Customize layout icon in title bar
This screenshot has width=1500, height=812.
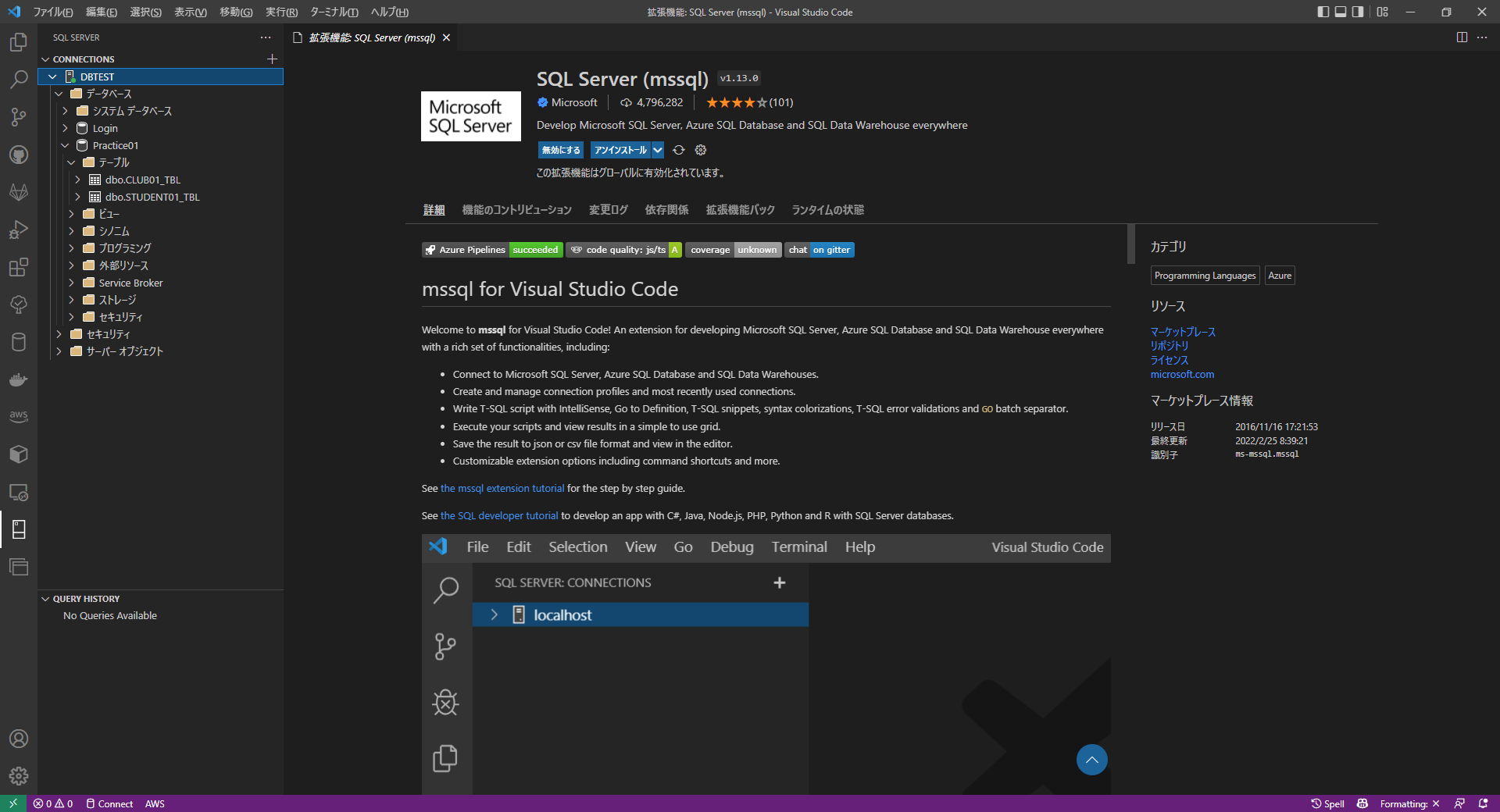click(x=1383, y=12)
